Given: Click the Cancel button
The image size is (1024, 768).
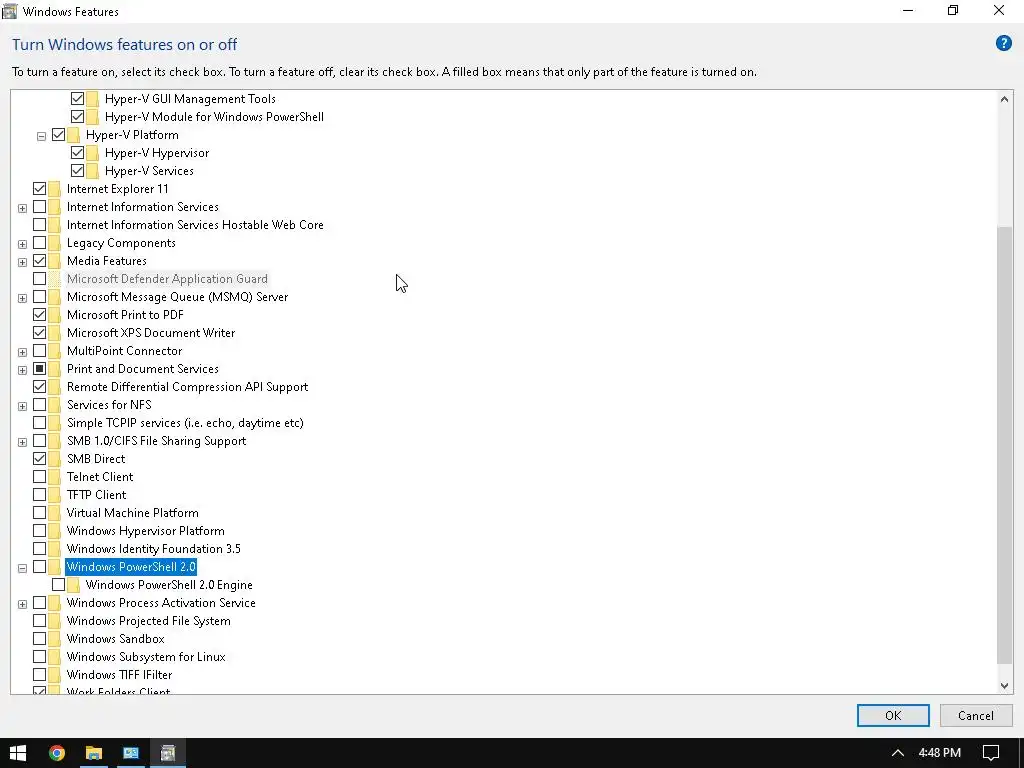Looking at the screenshot, I should 976,715.
